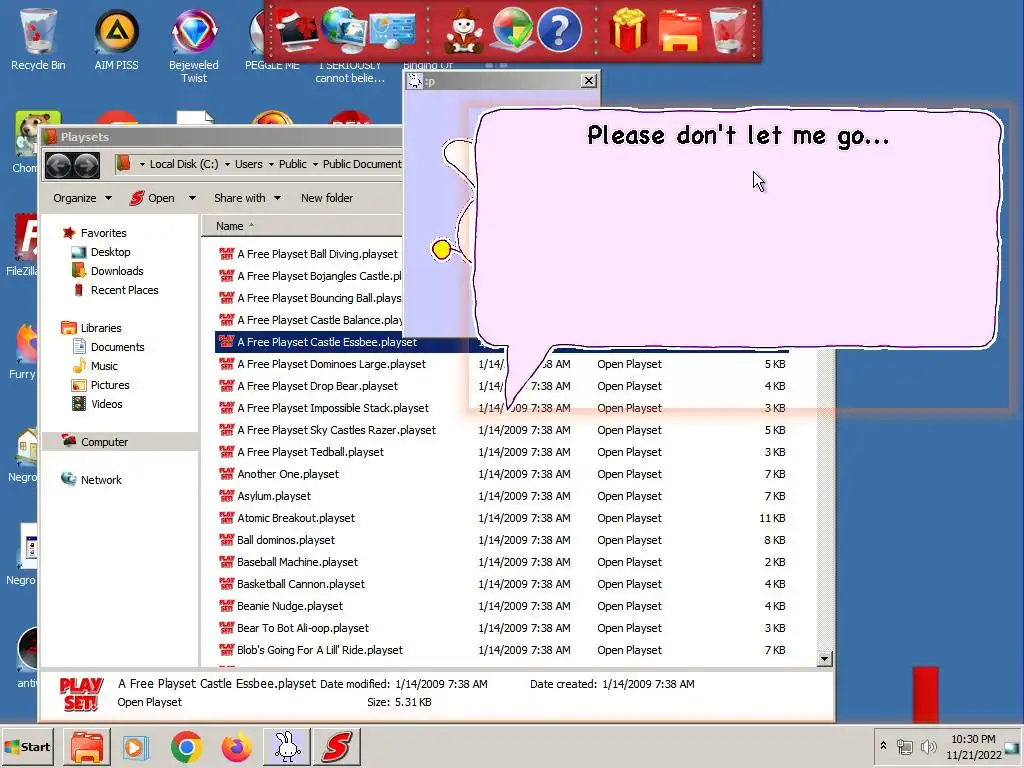Open the recycle bin icon in top dock

pyautogui.click(x=728, y=30)
